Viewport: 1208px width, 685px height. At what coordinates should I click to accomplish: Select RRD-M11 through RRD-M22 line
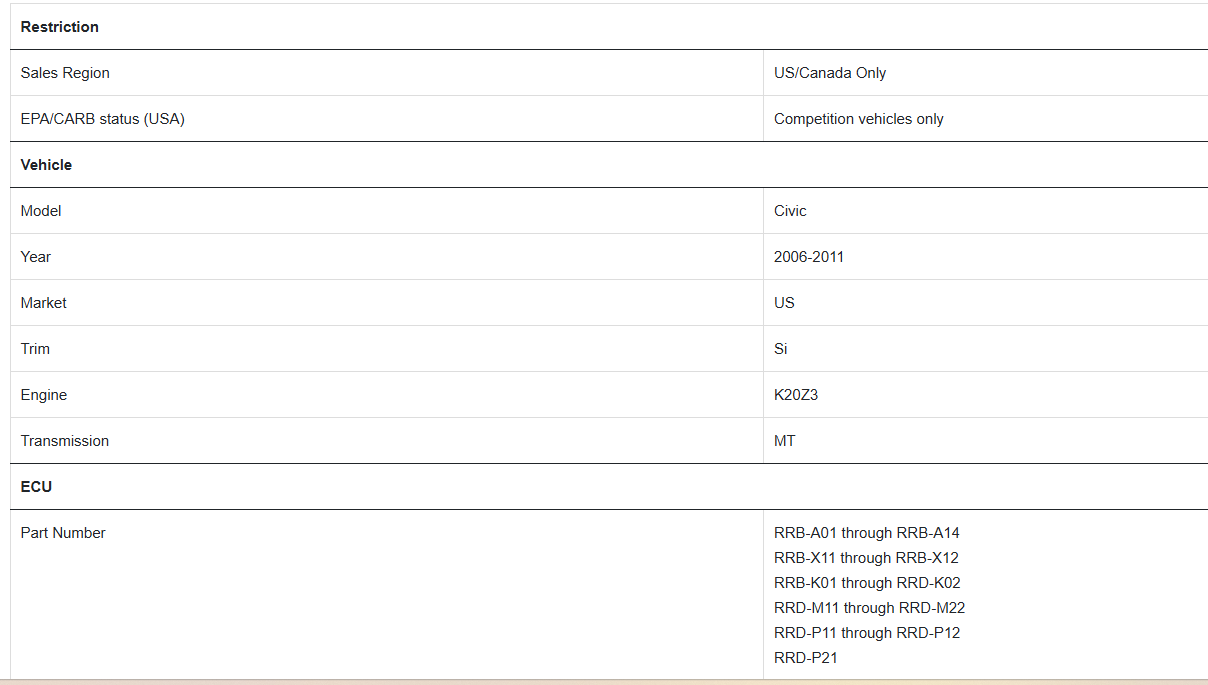(869, 608)
